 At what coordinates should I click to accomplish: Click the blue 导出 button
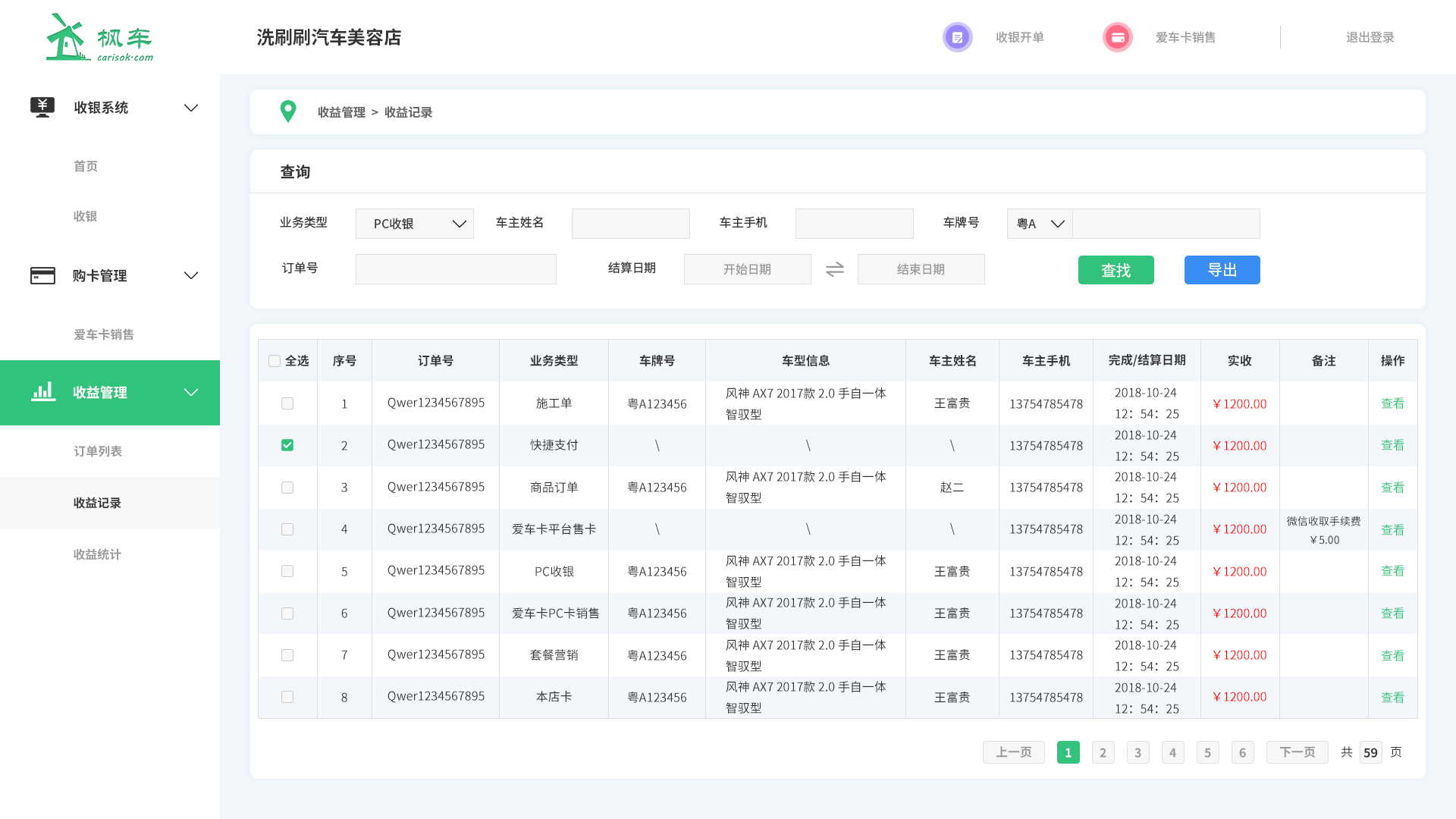pos(1222,270)
